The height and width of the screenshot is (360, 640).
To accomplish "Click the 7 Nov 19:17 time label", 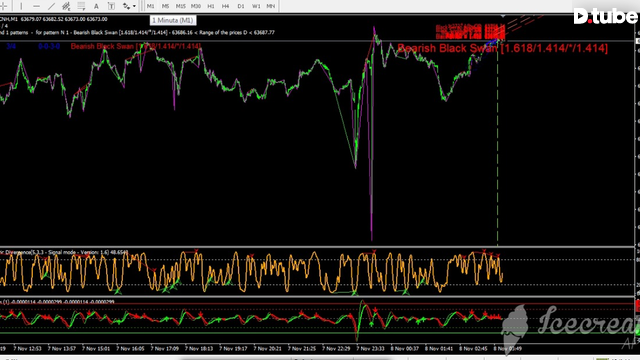I will tap(233, 349).
